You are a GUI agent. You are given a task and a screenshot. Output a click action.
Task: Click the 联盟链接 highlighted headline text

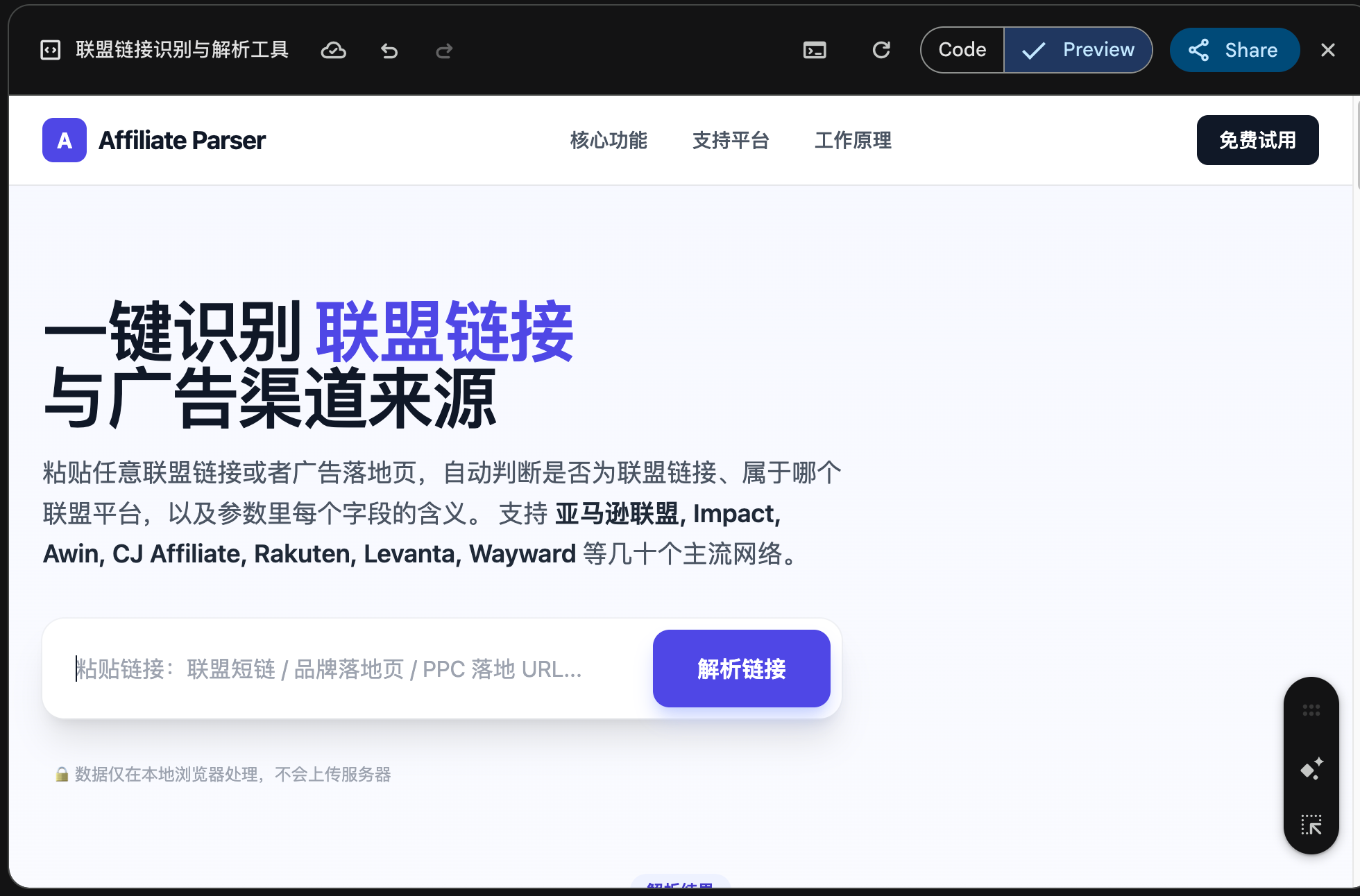pos(445,331)
